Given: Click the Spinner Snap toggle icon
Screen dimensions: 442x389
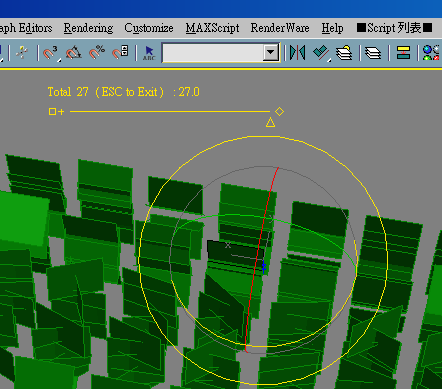Looking at the screenshot, I should [120, 52].
